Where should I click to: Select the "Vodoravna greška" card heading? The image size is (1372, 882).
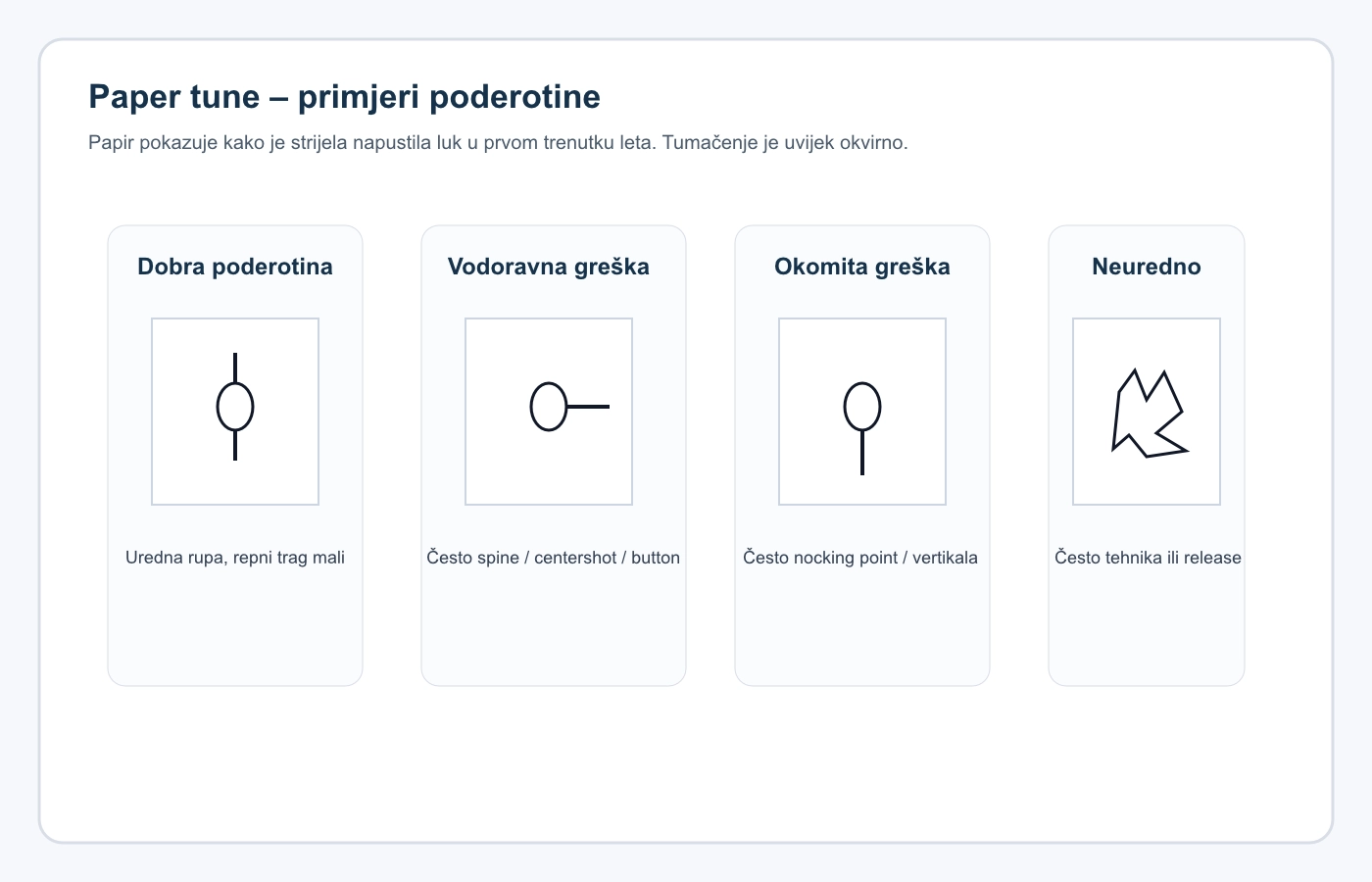tap(549, 267)
